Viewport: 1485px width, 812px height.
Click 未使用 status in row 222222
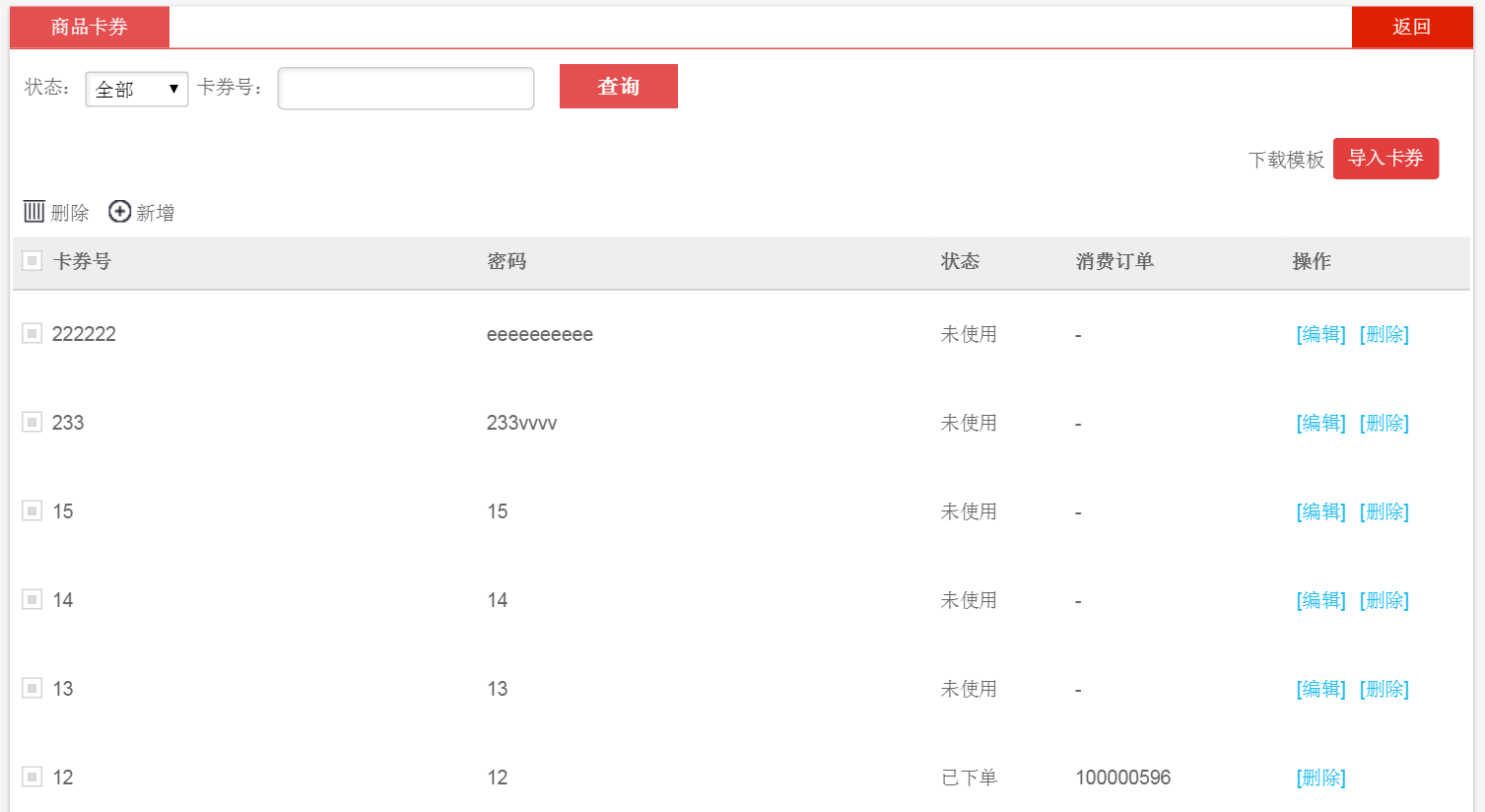969,334
